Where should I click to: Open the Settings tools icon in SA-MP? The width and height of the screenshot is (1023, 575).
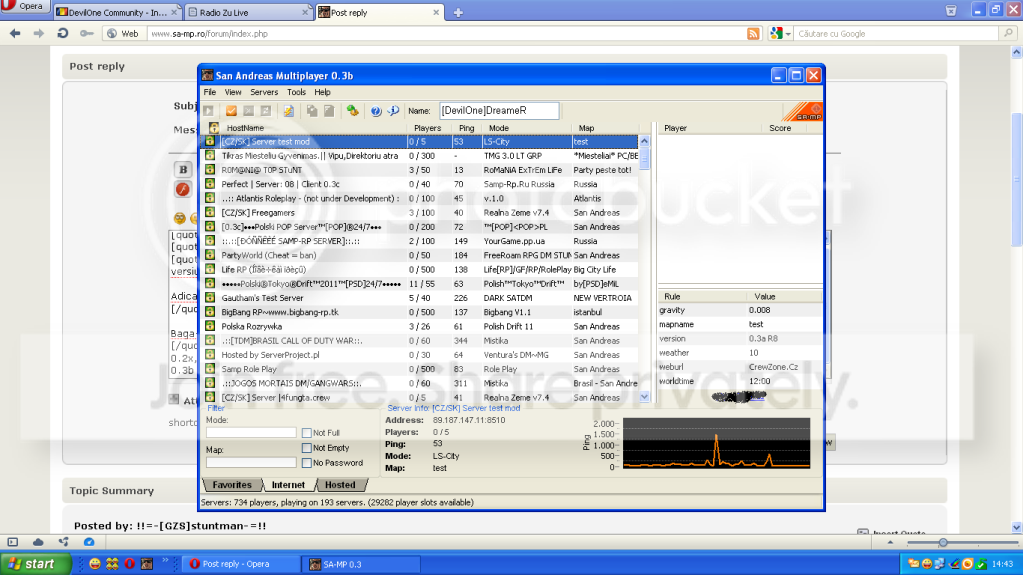pos(352,111)
